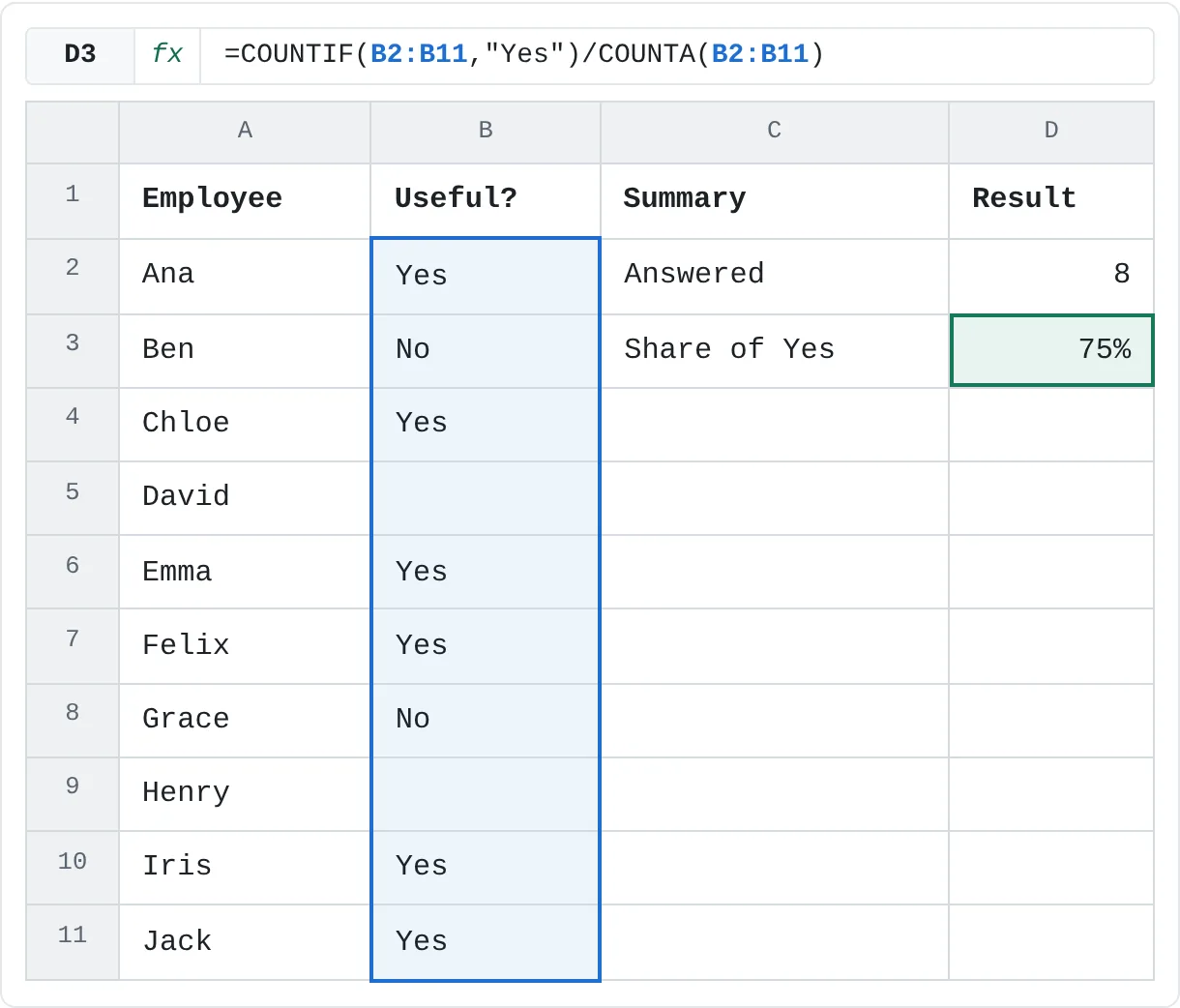1180x1008 pixels.
Task: Select the cell containing 'Ben'
Action: [245, 351]
